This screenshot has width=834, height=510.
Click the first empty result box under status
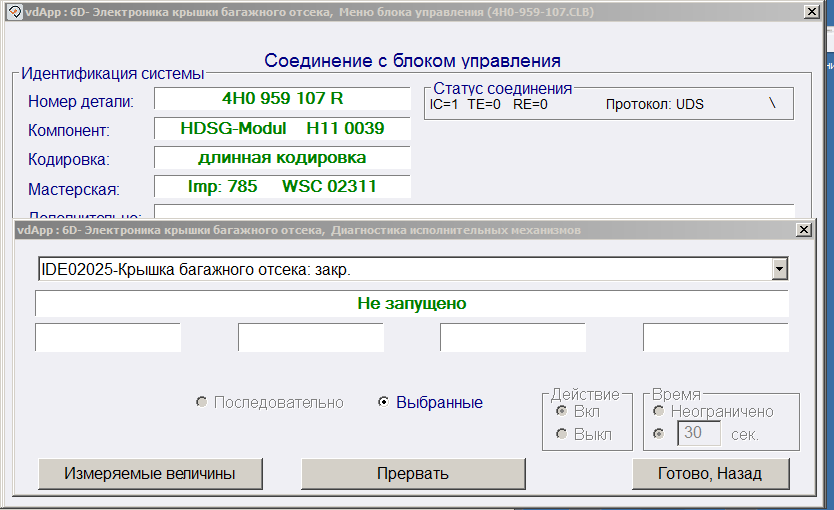click(x=108, y=338)
